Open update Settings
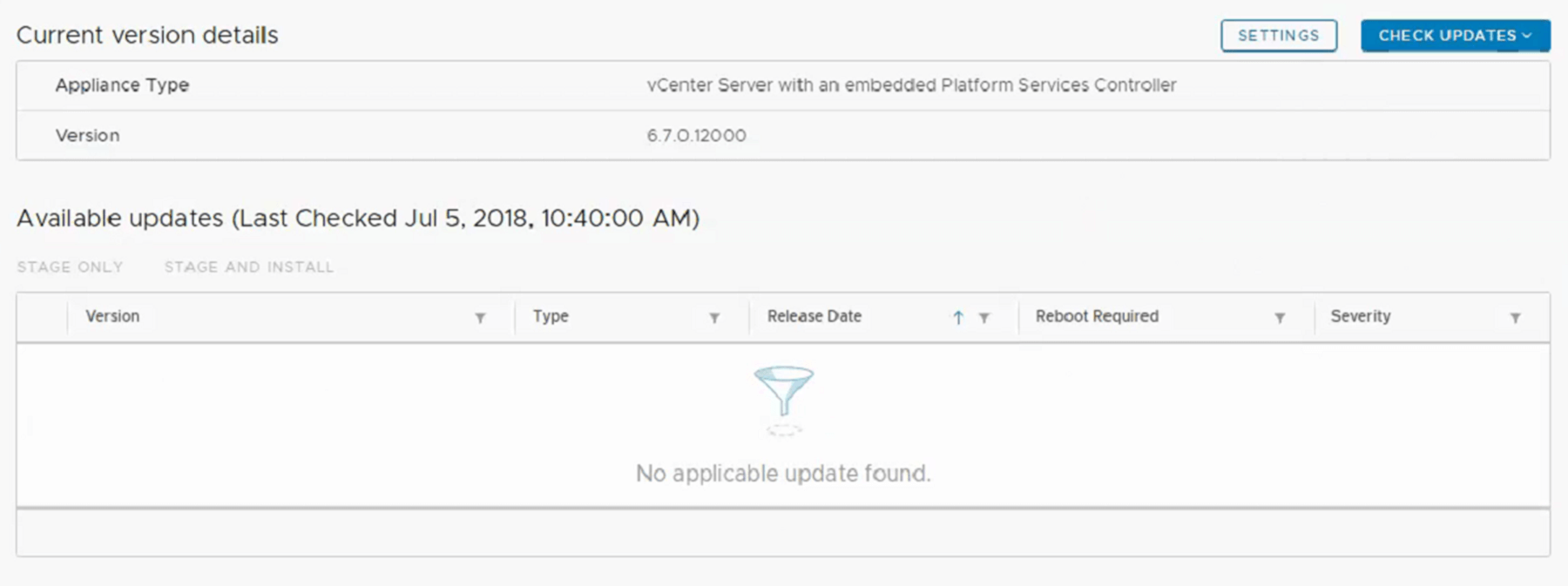Image resolution: width=1568 pixels, height=586 pixels. [1278, 36]
